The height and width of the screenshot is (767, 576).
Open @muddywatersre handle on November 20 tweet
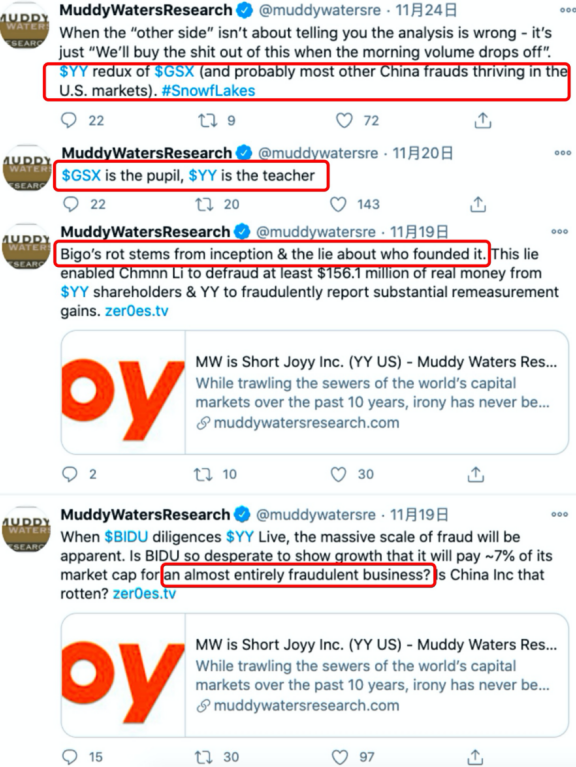[x=318, y=153]
